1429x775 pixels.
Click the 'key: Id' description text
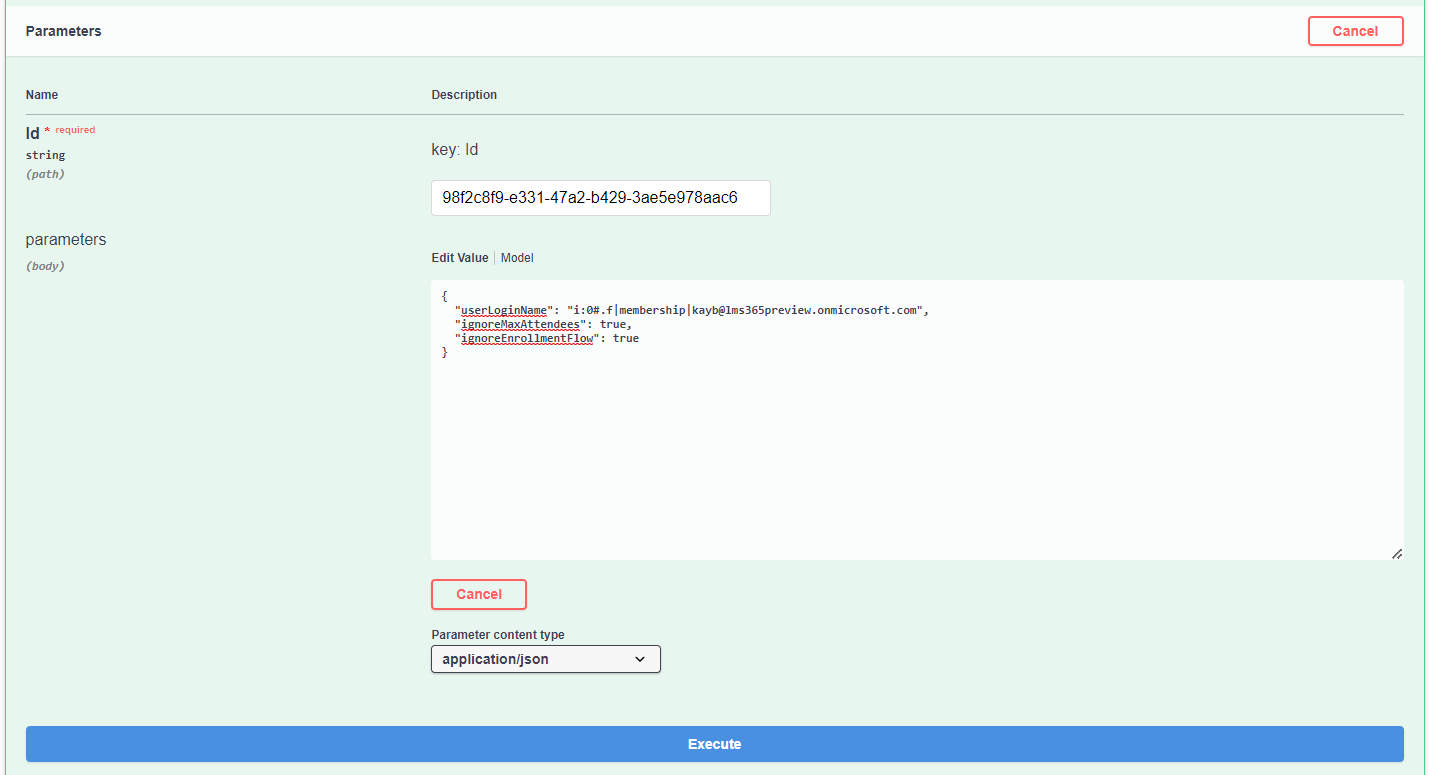455,150
